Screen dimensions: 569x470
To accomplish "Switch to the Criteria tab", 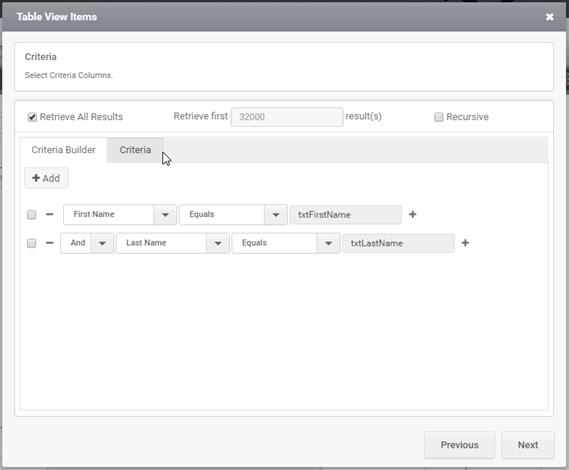I will coord(135,150).
